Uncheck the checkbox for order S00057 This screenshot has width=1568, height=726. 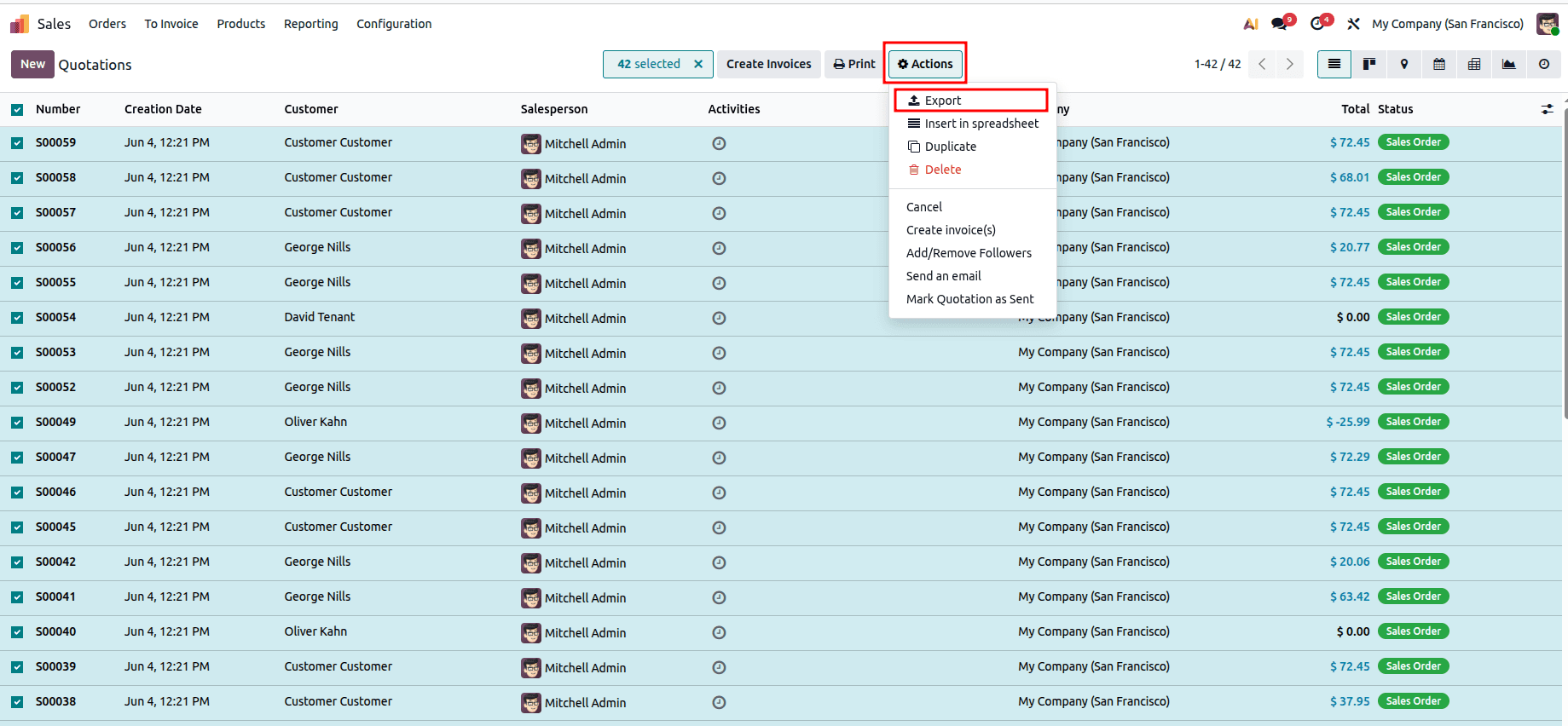(x=17, y=213)
